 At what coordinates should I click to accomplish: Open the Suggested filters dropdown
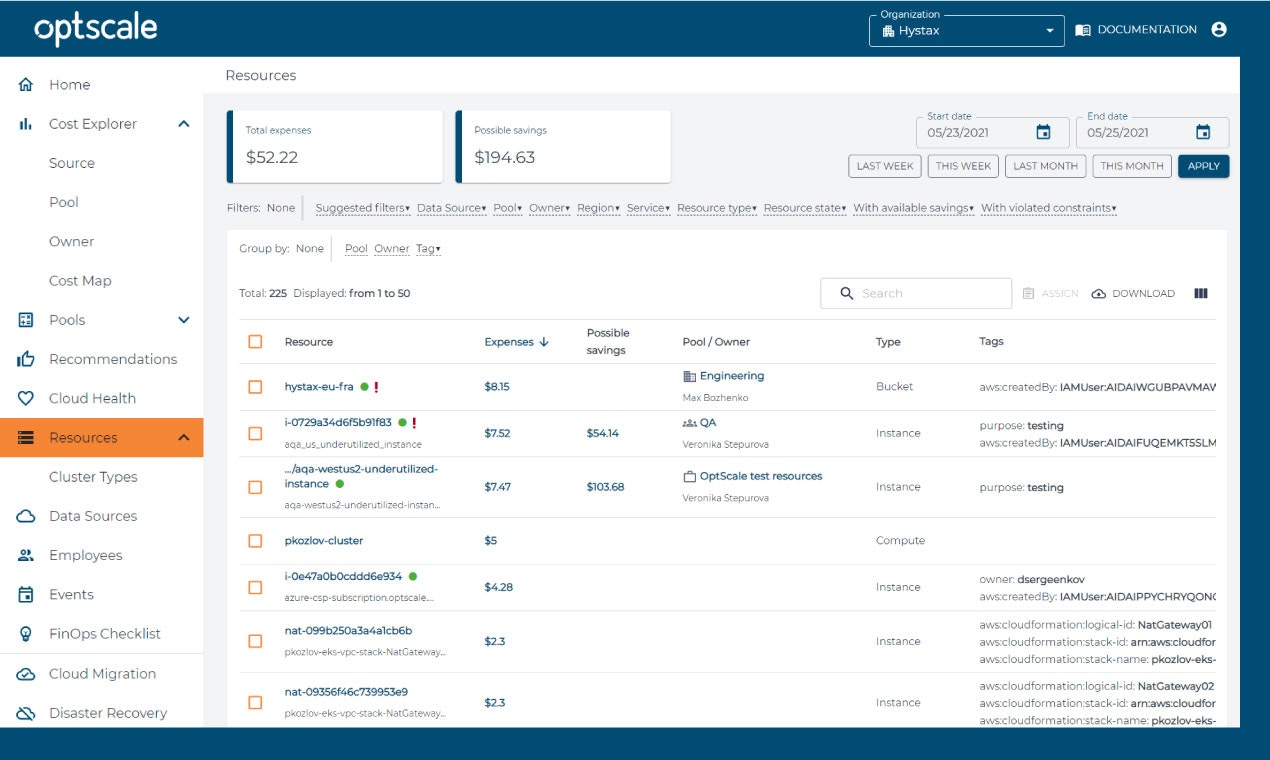coord(363,208)
